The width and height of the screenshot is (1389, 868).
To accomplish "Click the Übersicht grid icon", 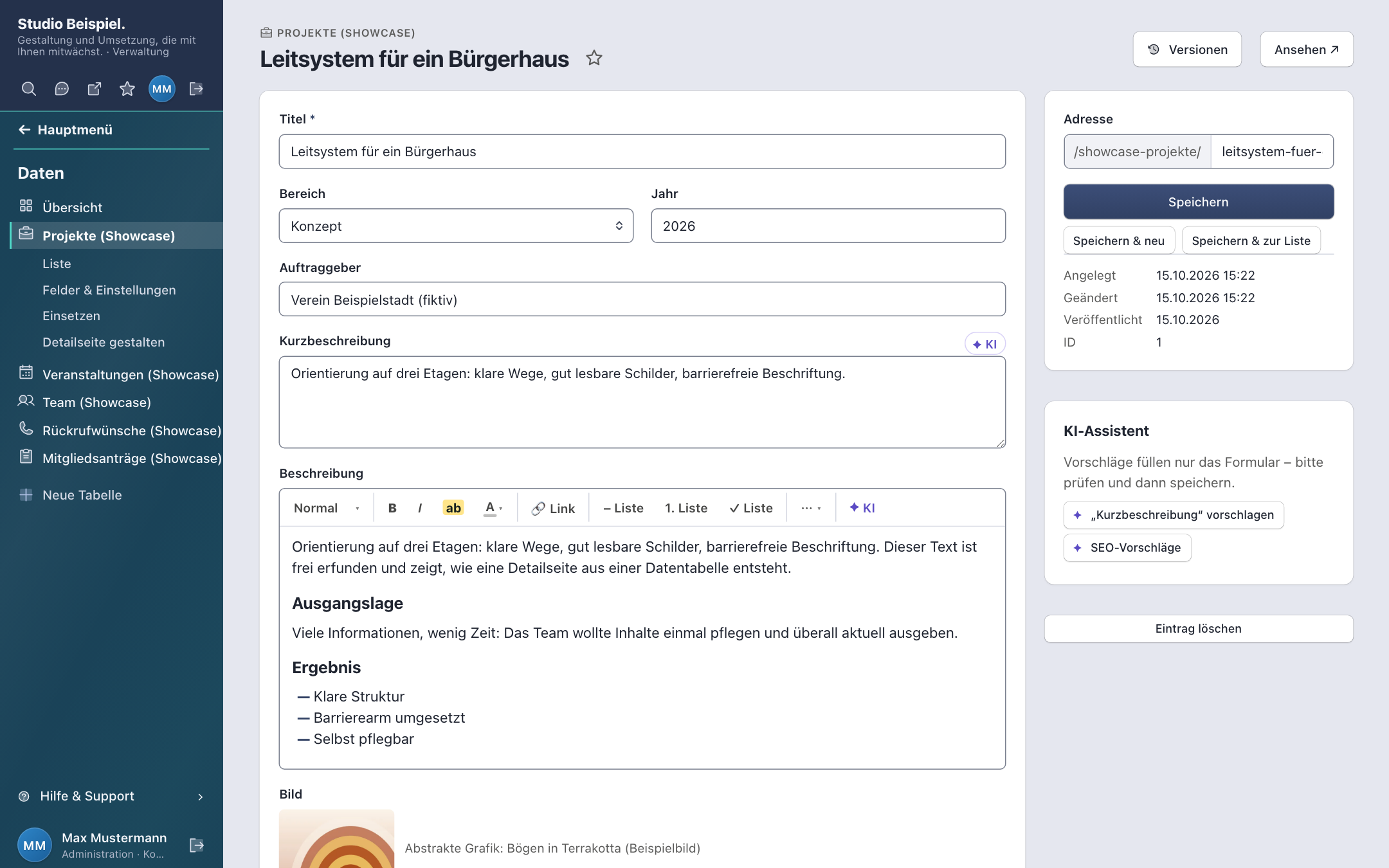I will click(x=26, y=206).
